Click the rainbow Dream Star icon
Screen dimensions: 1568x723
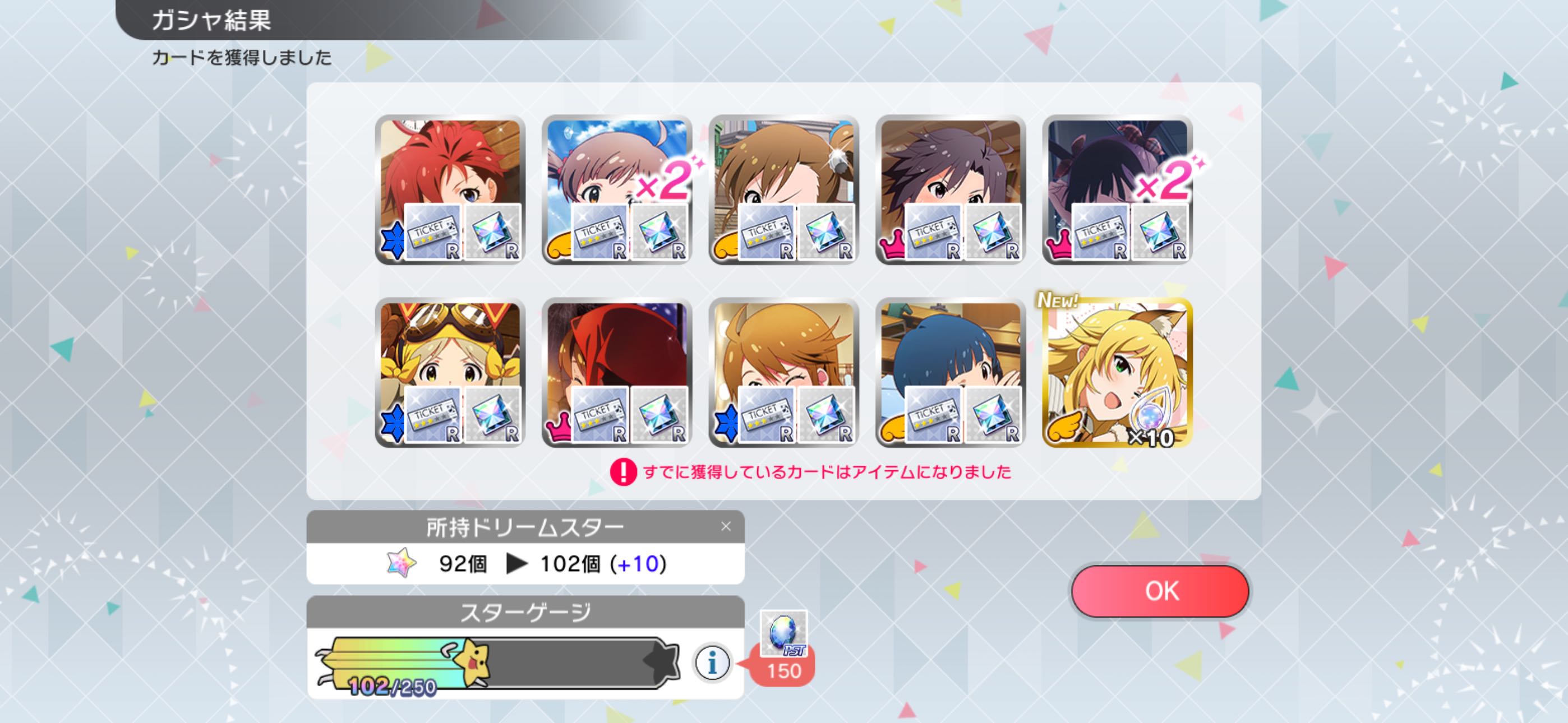402,563
